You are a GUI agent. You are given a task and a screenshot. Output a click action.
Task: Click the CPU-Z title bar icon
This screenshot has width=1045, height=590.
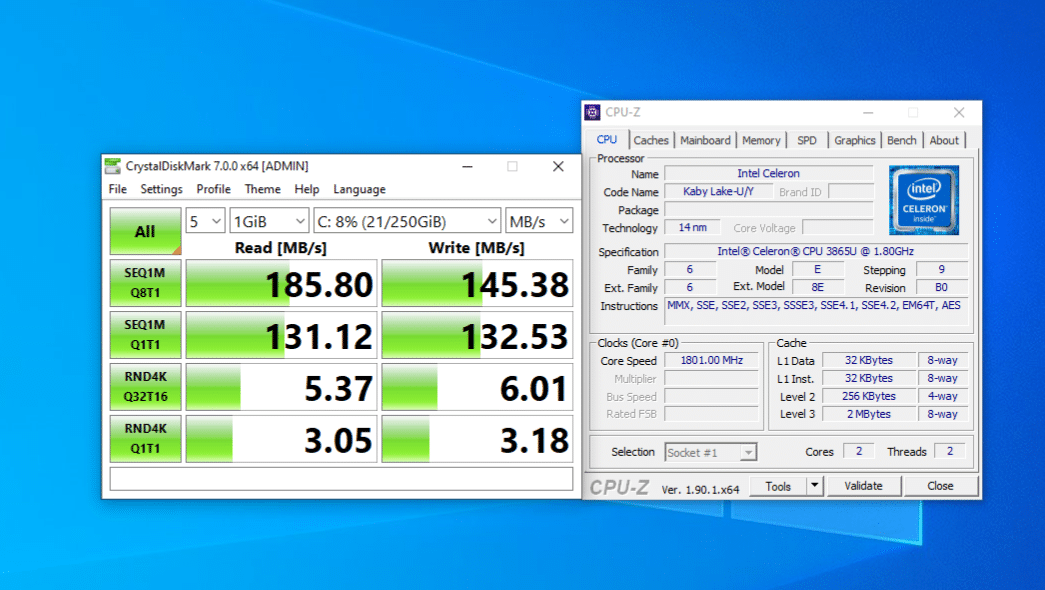[592, 113]
